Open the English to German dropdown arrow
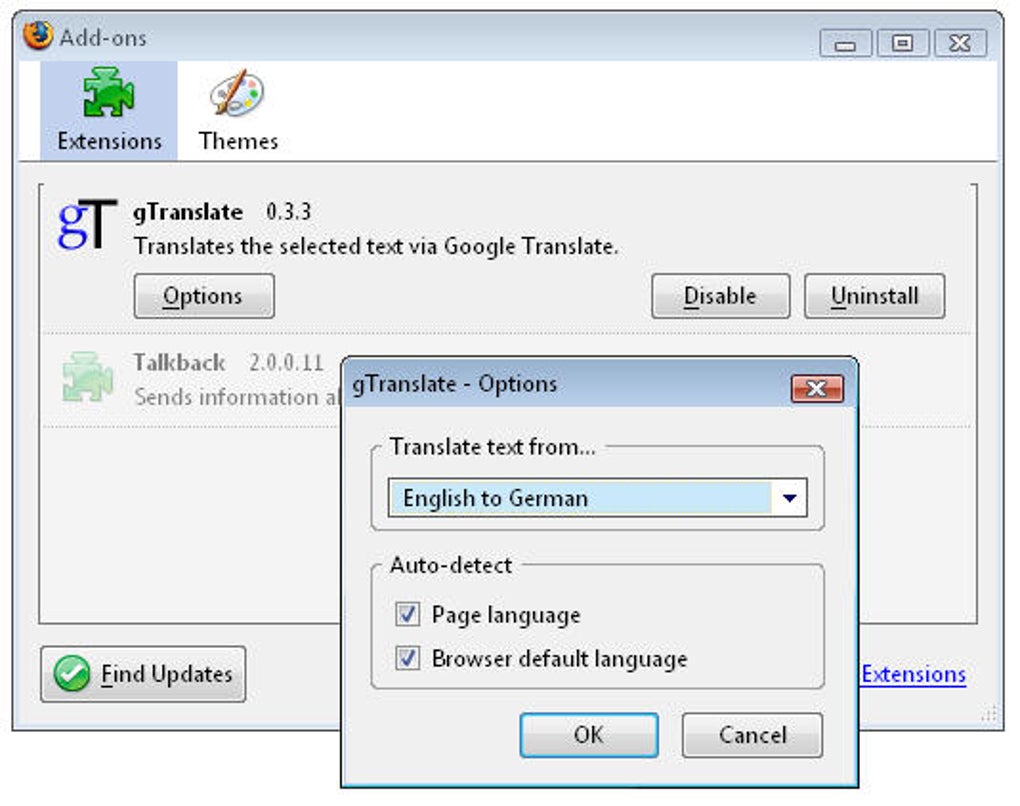Screen dimensions: 1020x806 789,498
